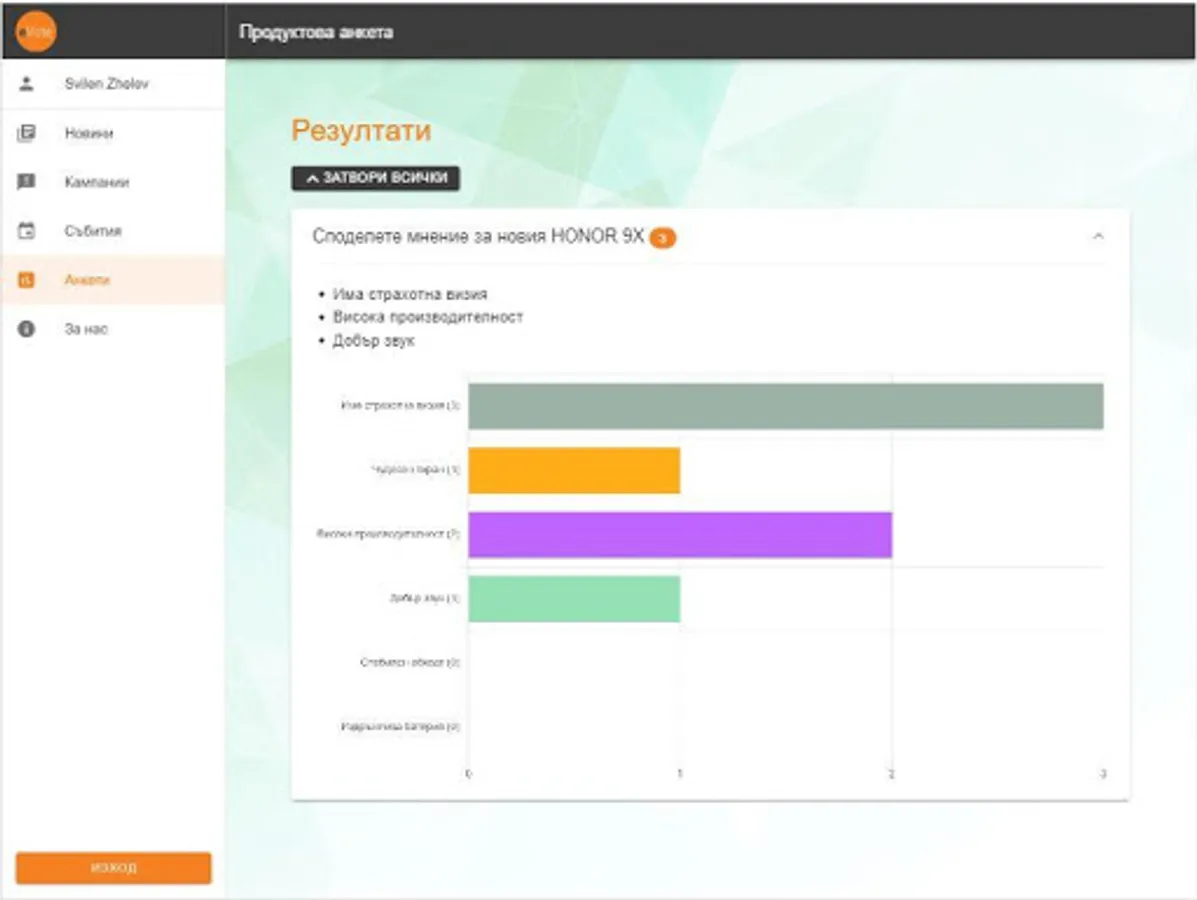The image size is (1197, 900).
Task: Open the За нас page
Action: 113,329
